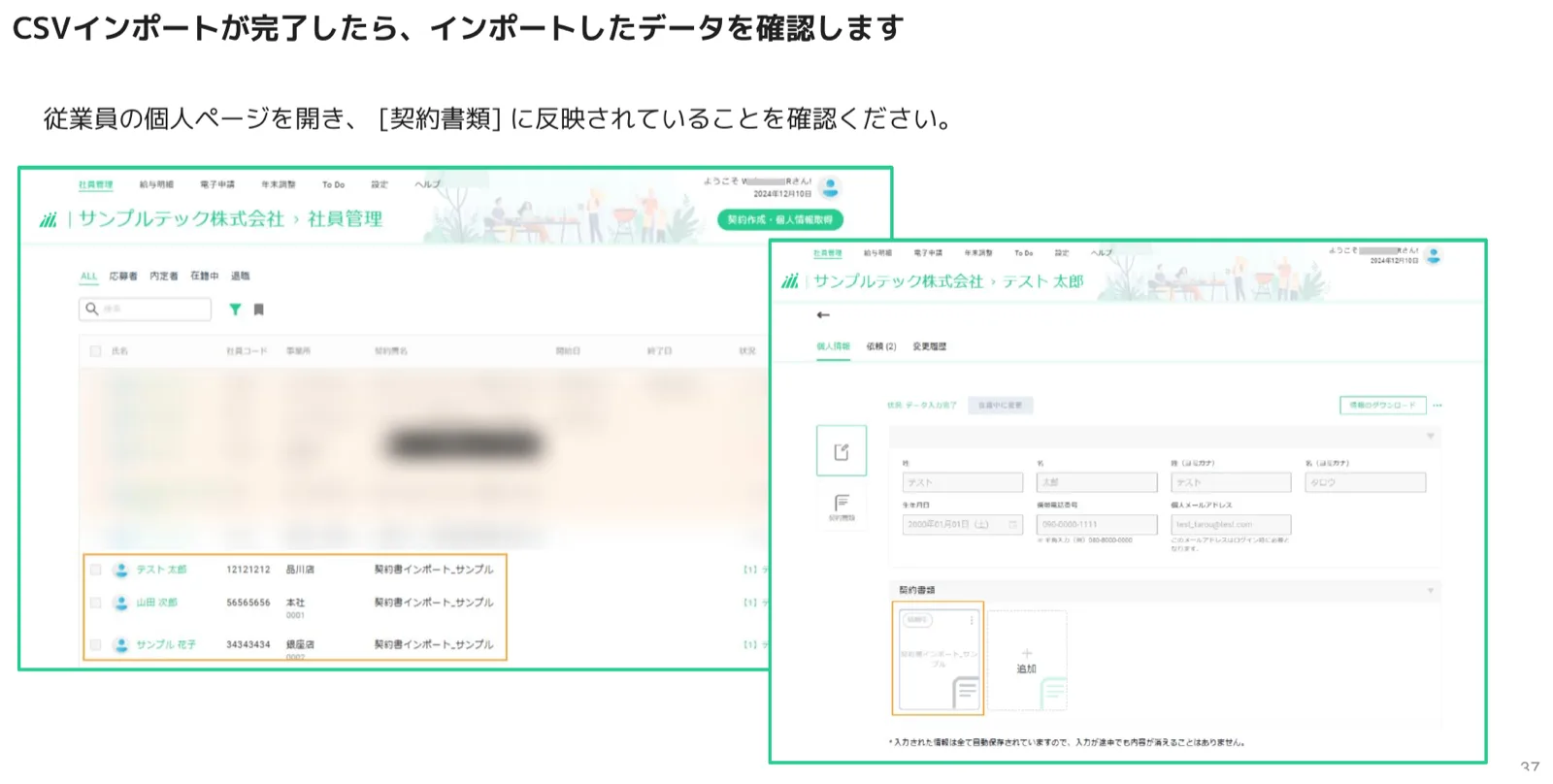Click the 名 field containing 太郎
The width and height of the screenshot is (1553, 784).
point(1097,482)
